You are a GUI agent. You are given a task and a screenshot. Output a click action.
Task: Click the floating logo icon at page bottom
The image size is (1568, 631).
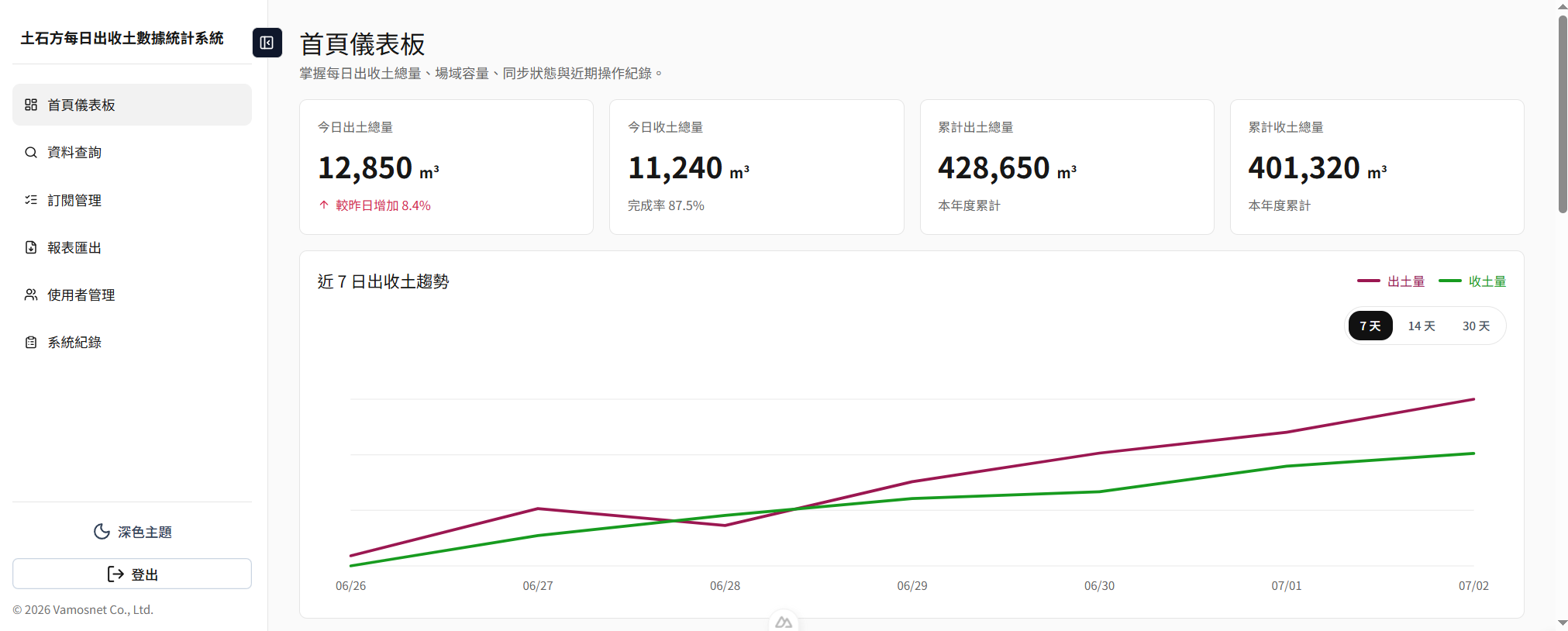point(784,622)
